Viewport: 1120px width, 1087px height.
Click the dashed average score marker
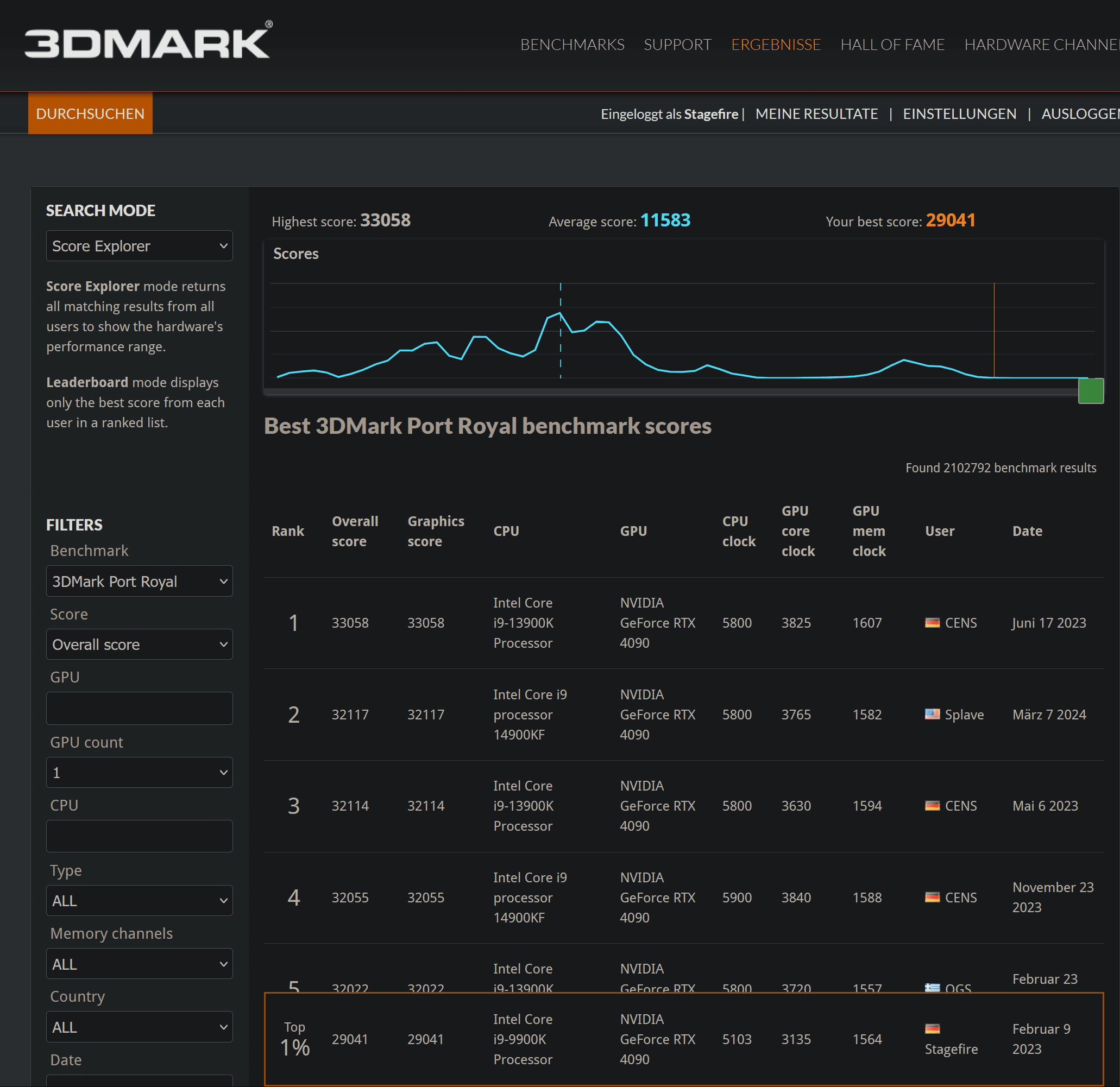pos(560,330)
